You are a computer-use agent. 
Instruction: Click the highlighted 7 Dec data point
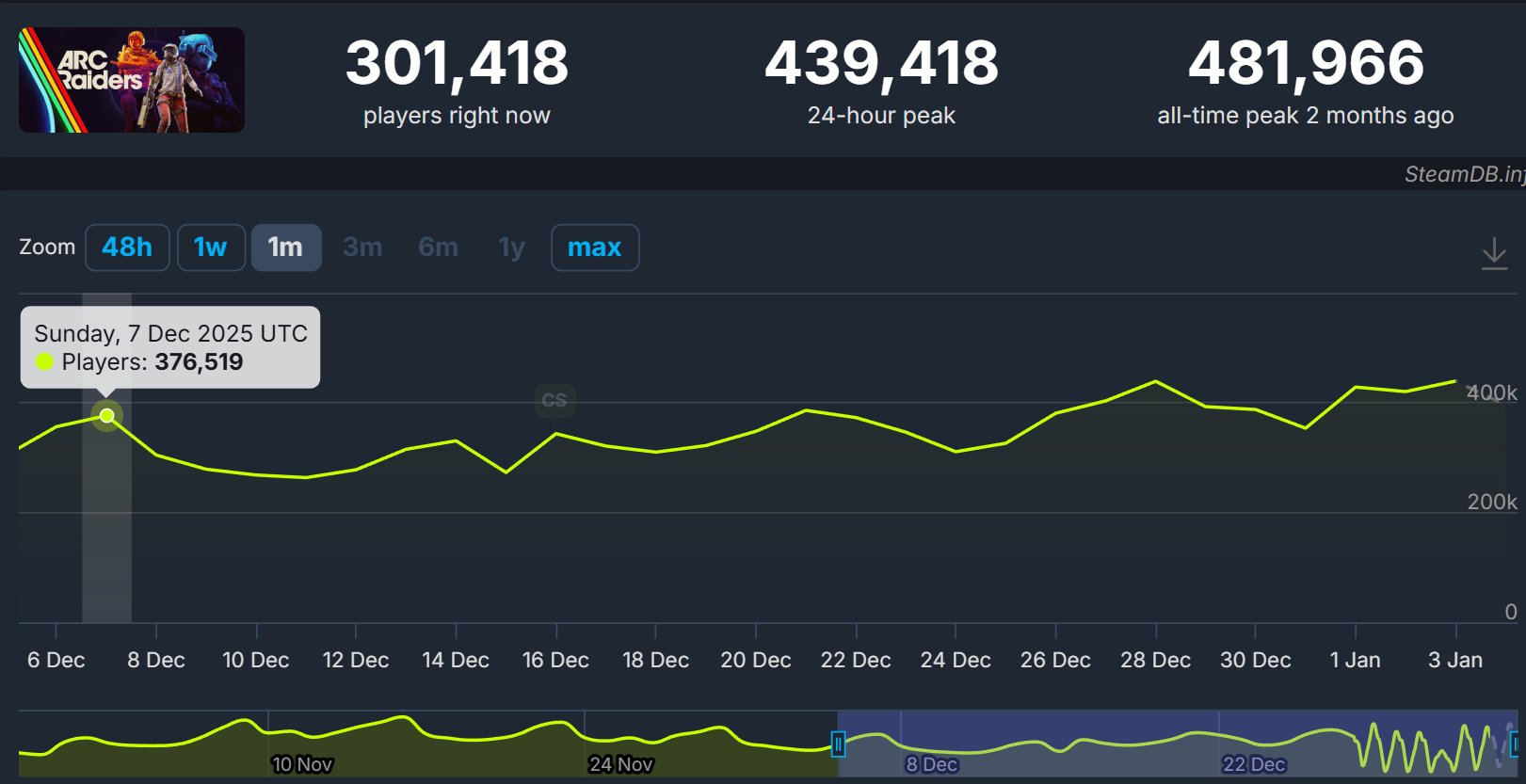pyautogui.click(x=107, y=415)
